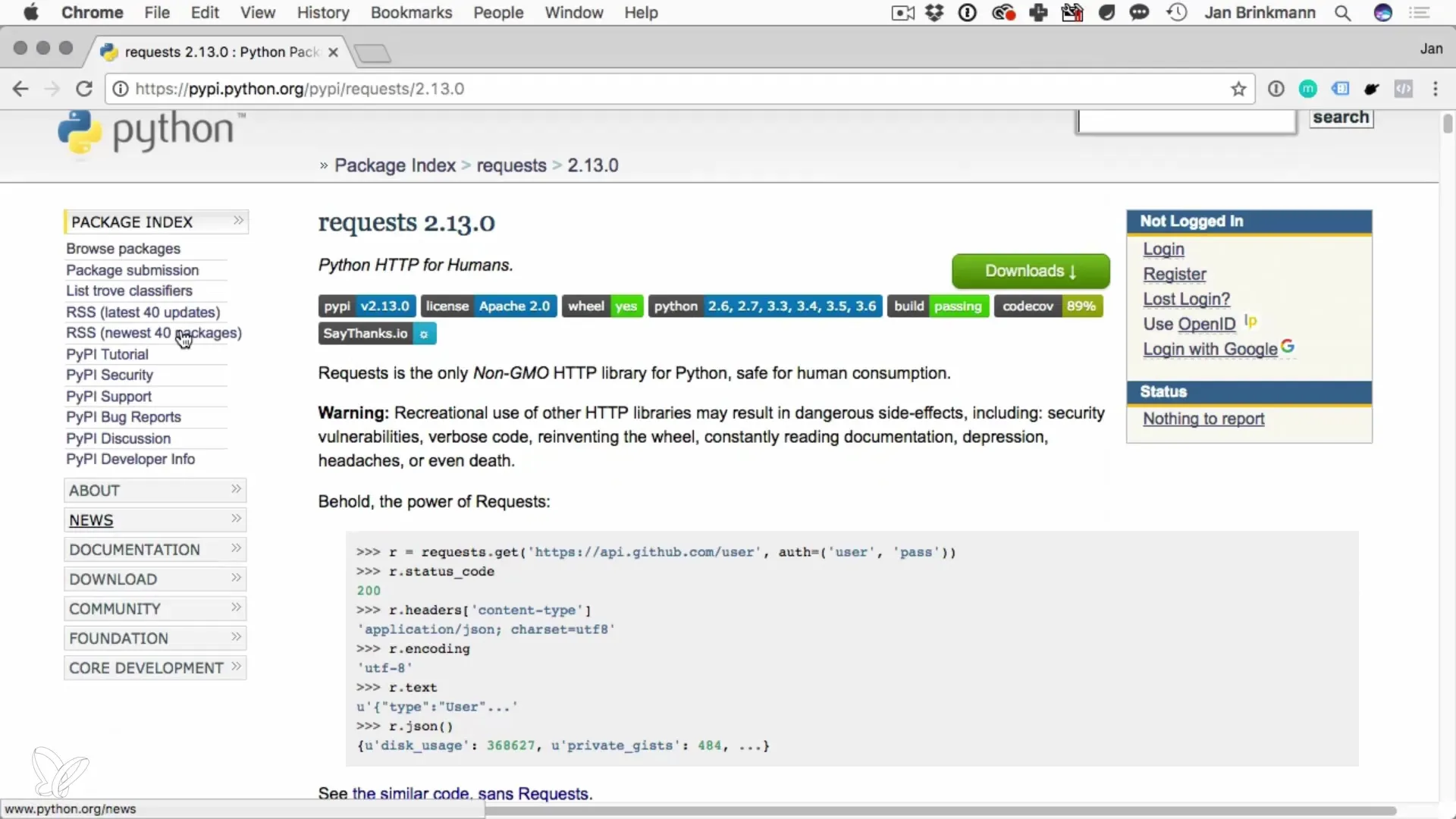Open Time Machine icon in menu bar
Viewport: 1456px width, 819px height.
[x=1177, y=12]
